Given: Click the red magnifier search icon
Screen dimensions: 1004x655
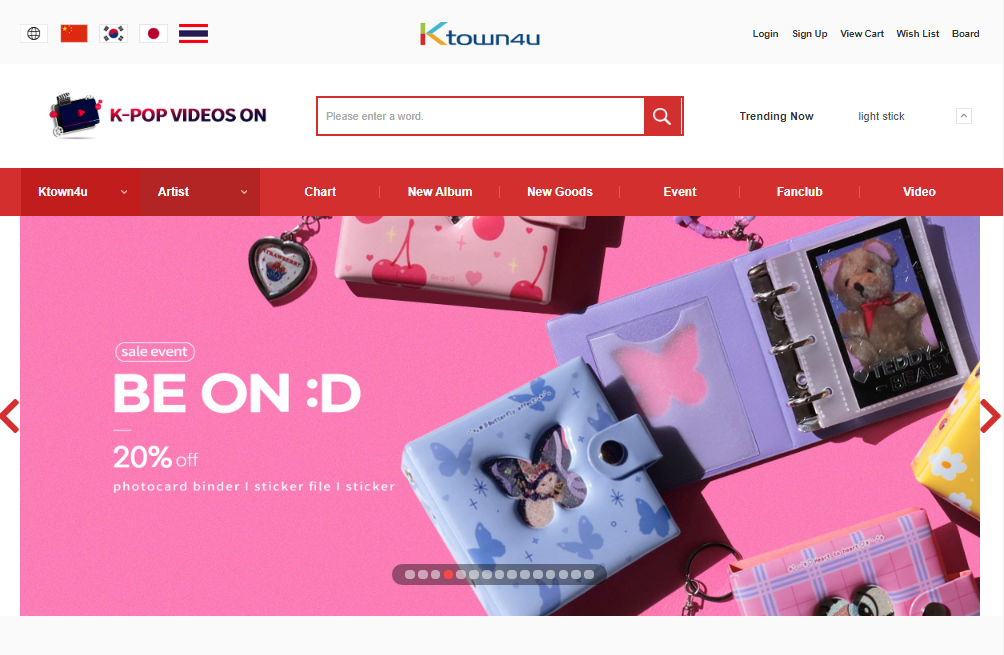Looking at the screenshot, I should [662, 116].
